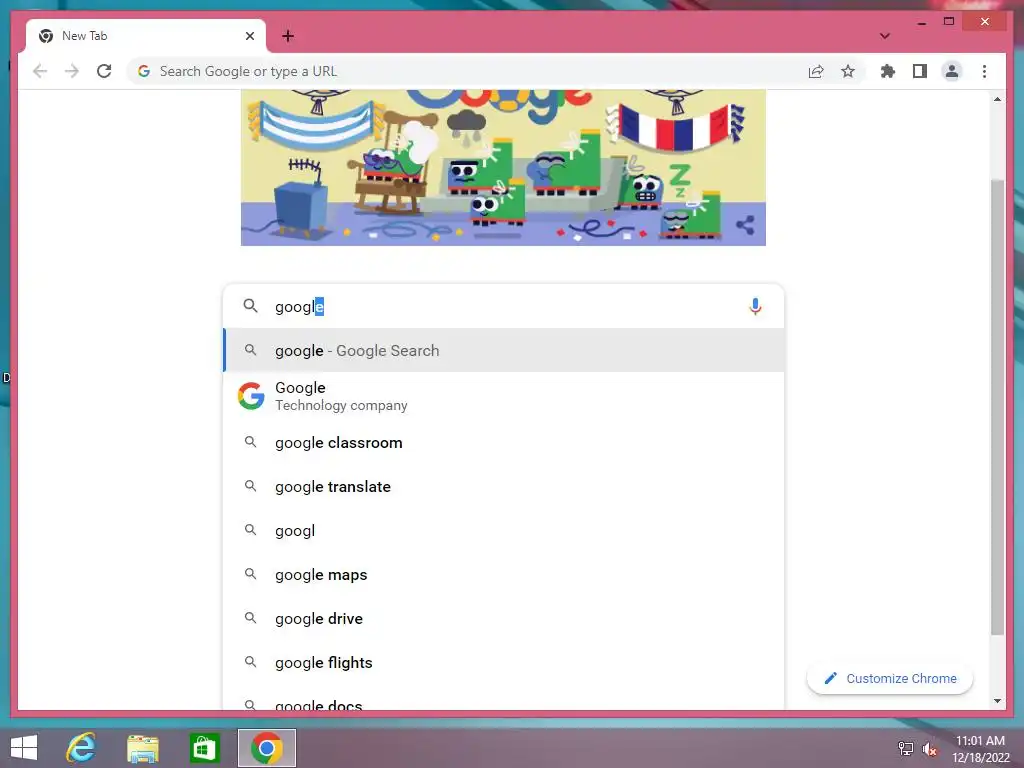The height and width of the screenshot is (768, 1024).
Task: Select the Google Technology company suggestion
Action: pos(504,396)
